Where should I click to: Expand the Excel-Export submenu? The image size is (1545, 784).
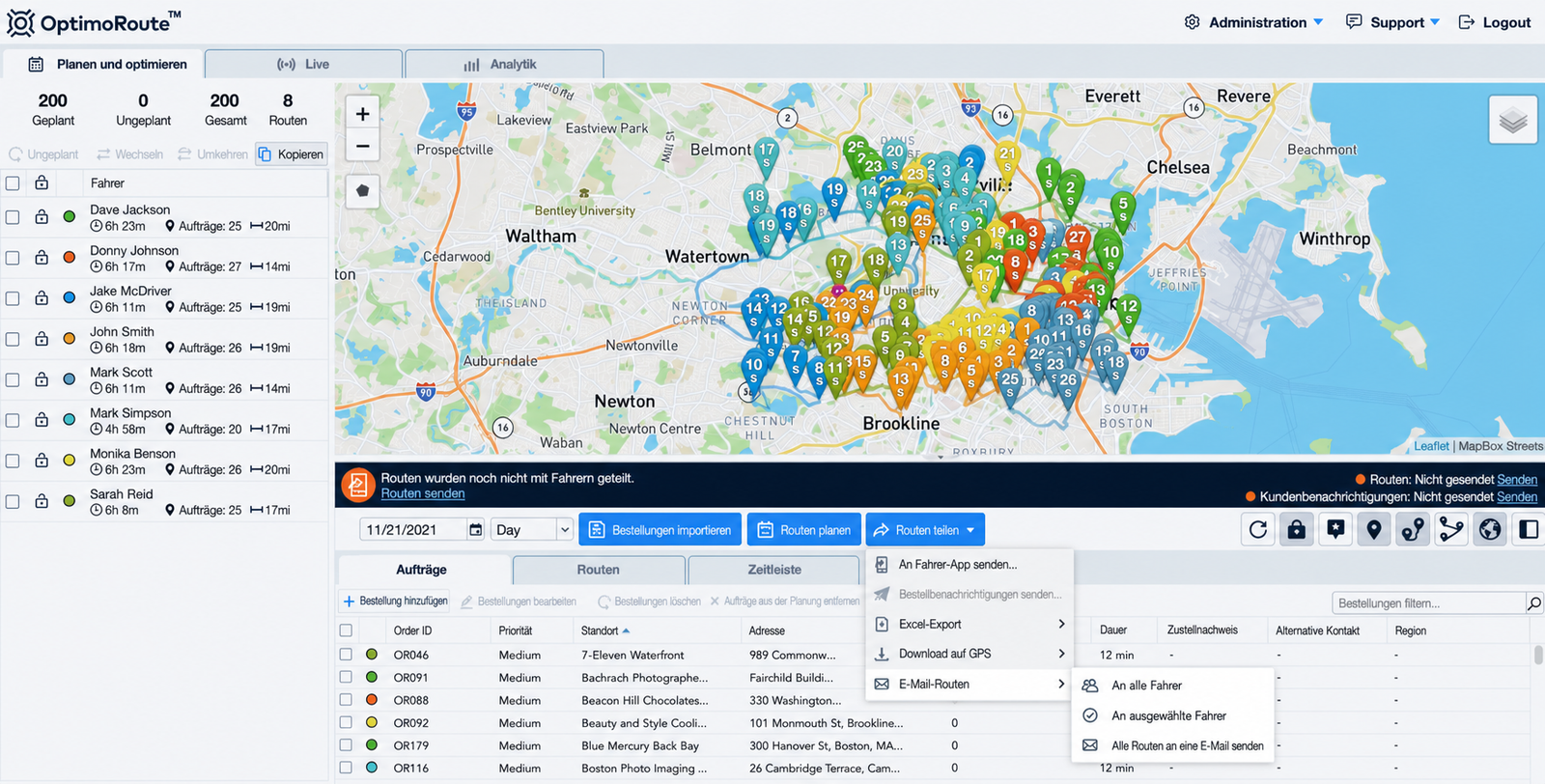(x=970, y=625)
